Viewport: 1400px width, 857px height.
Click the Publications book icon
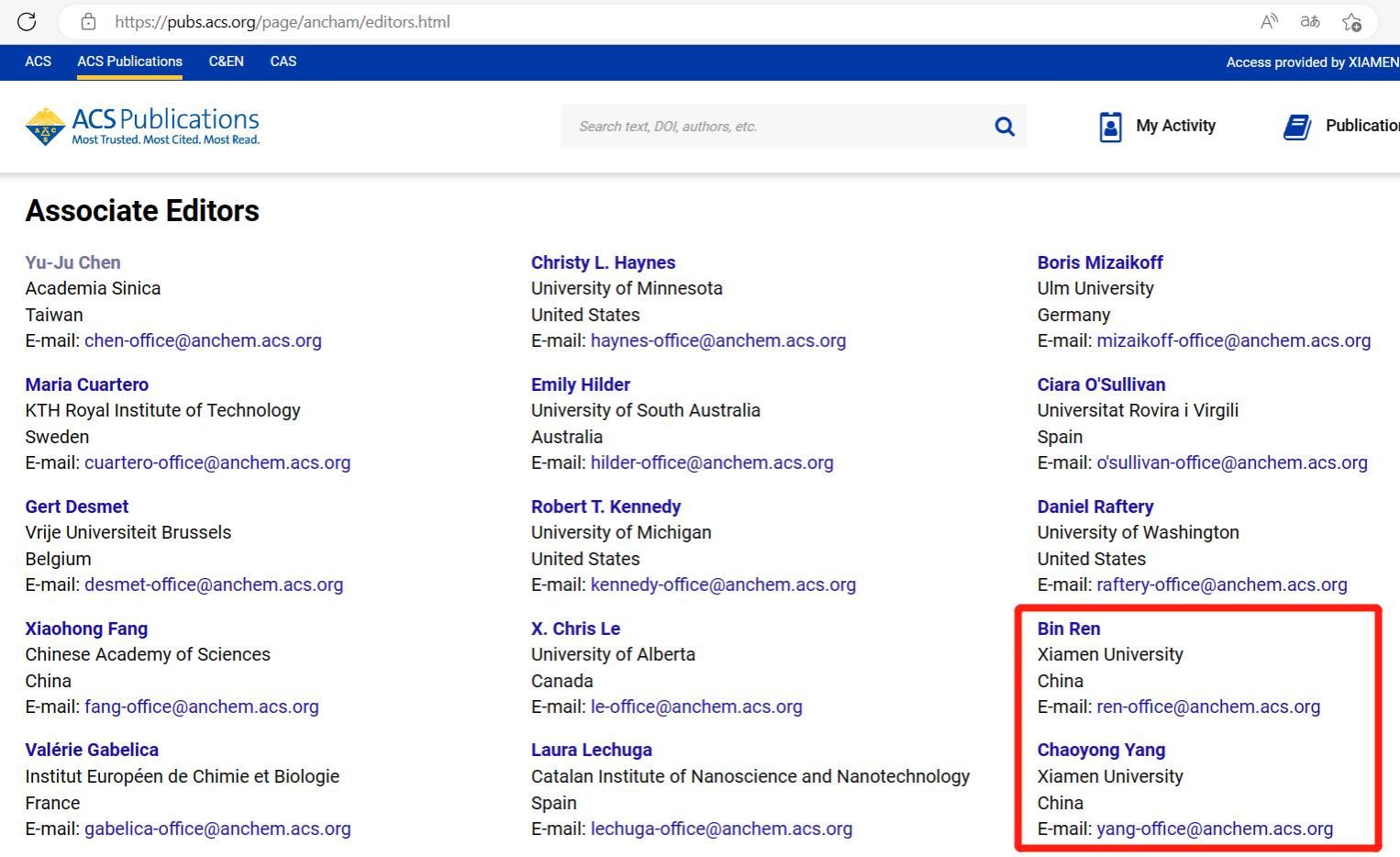pyautogui.click(x=1296, y=127)
